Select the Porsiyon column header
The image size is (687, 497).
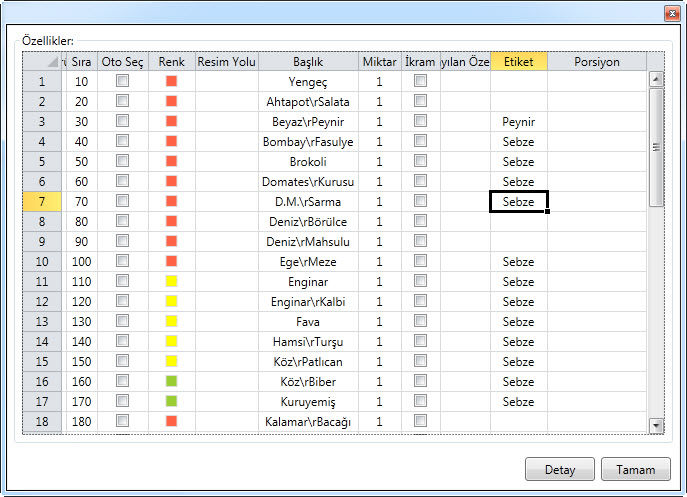click(x=596, y=61)
